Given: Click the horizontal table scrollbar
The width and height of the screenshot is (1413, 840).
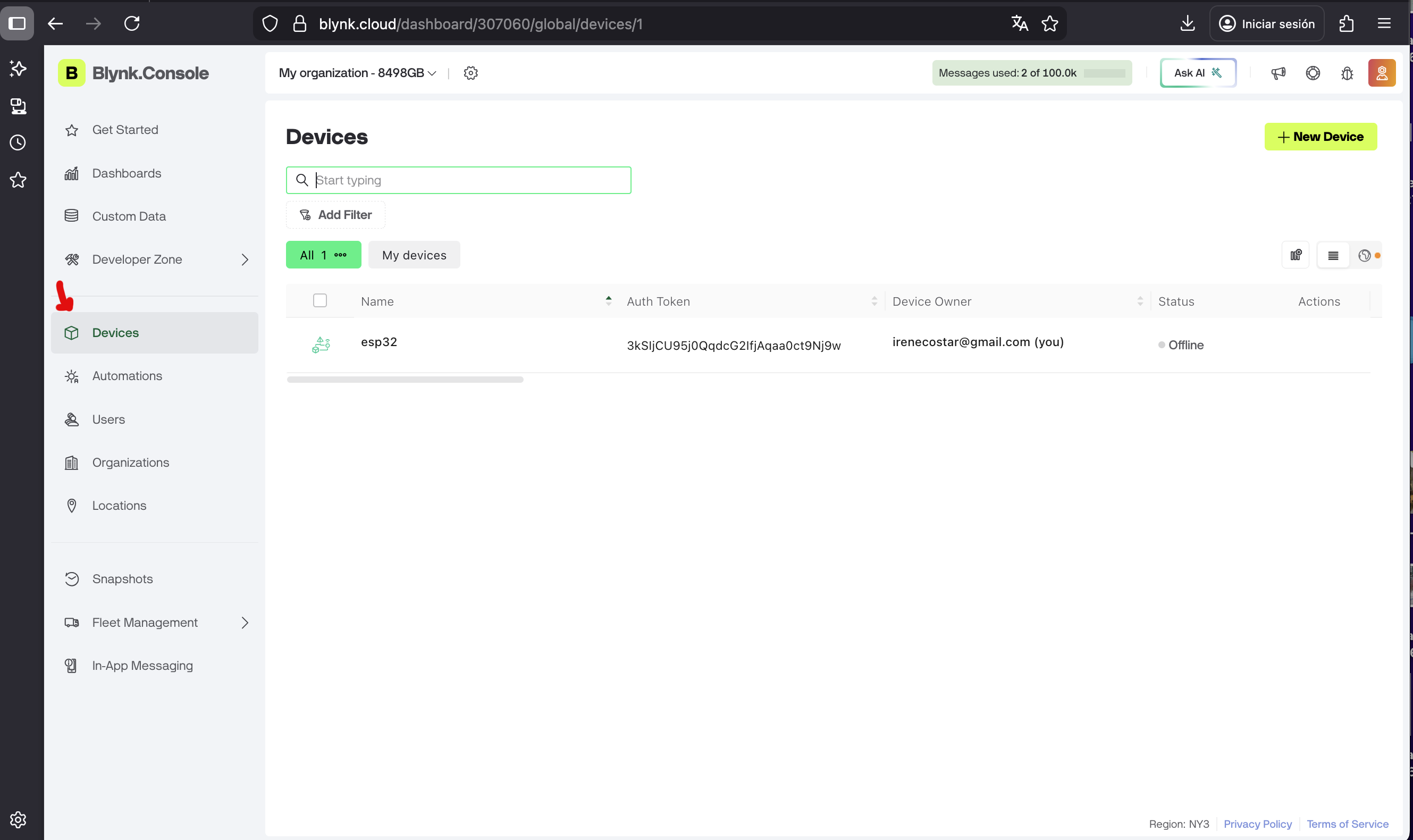Looking at the screenshot, I should click(405, 380).
